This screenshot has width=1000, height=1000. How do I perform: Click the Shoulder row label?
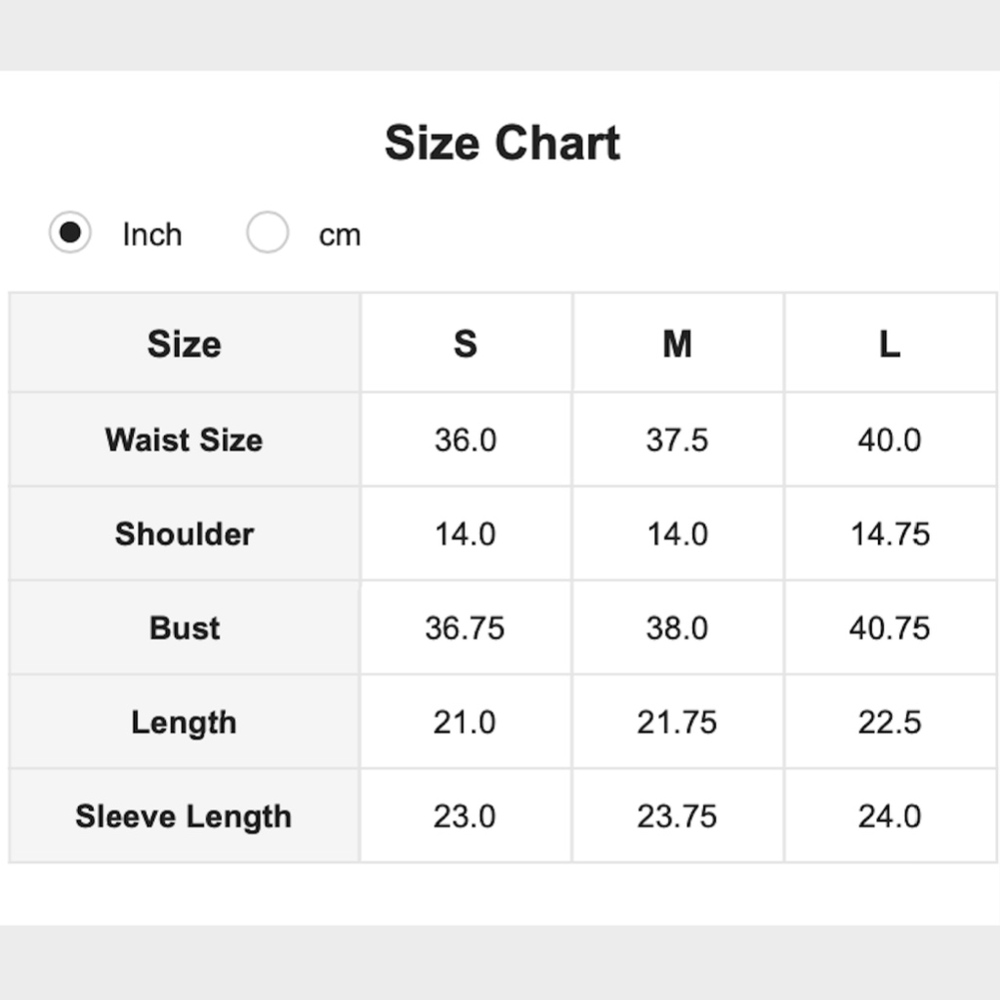coord(184,534)
